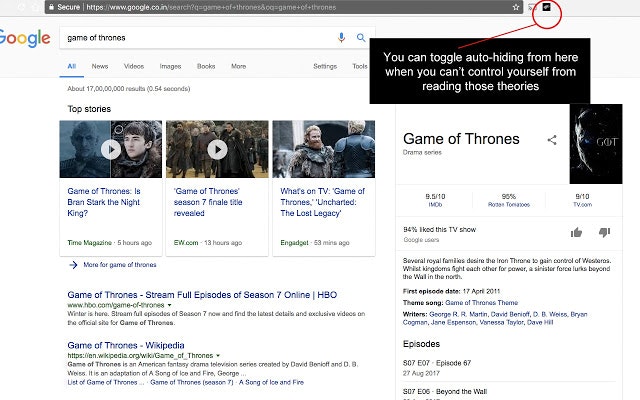Open season 7 finale title revealed story

208,202
